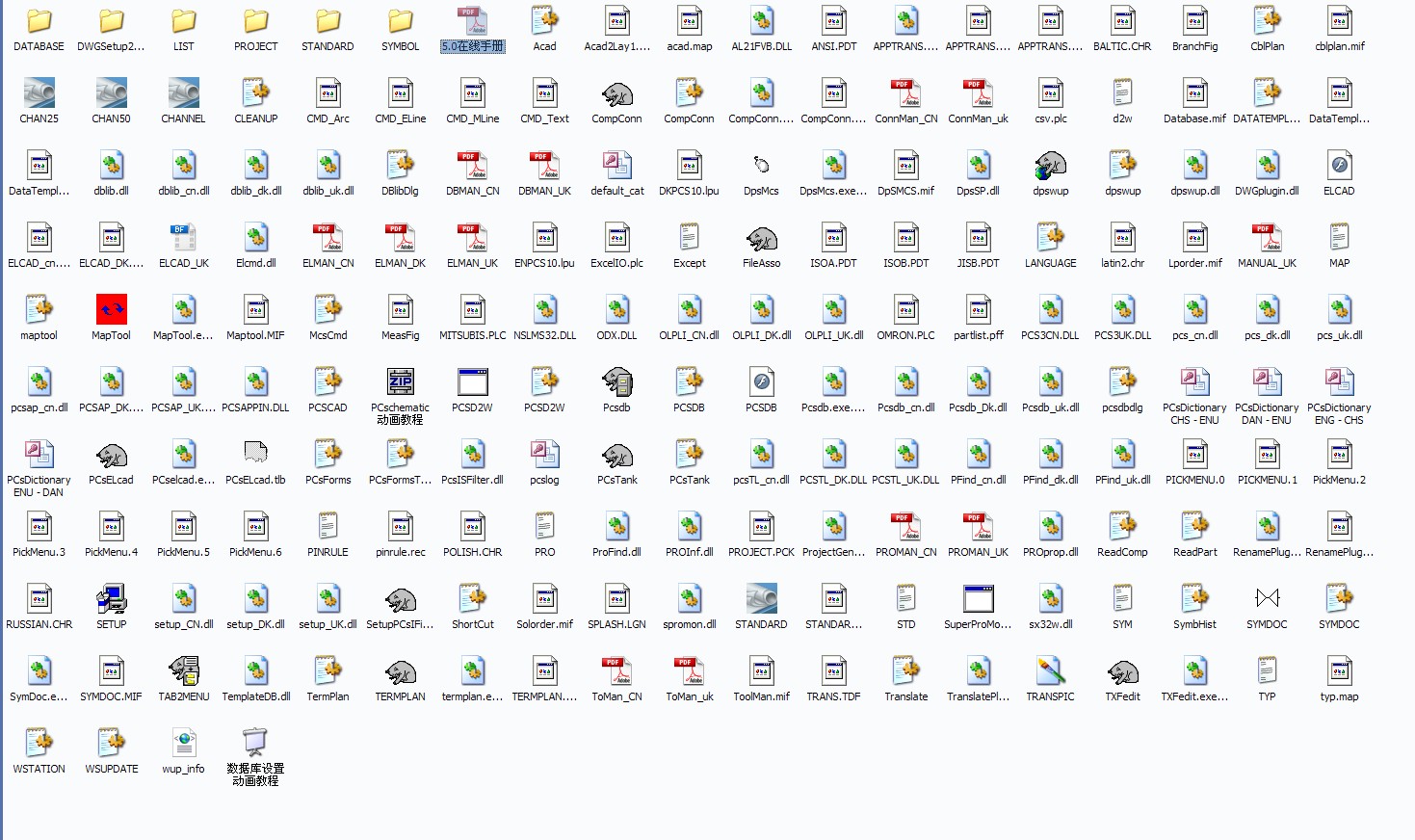Select the RUSSIAN.CHR font file
This screenshot has height=840, width=1415.
[39, 598]
